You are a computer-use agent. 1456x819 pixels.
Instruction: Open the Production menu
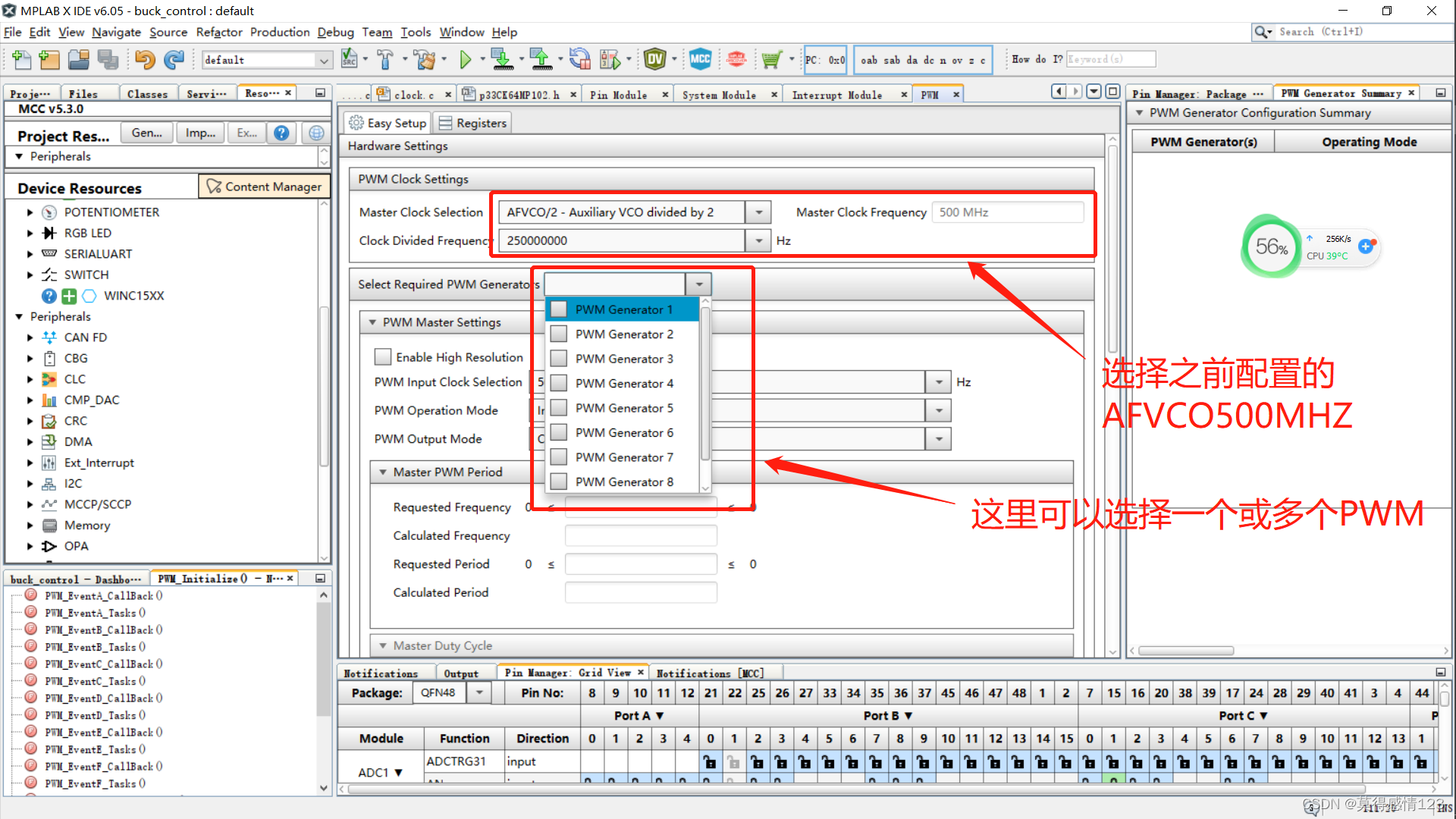point(280,32)
